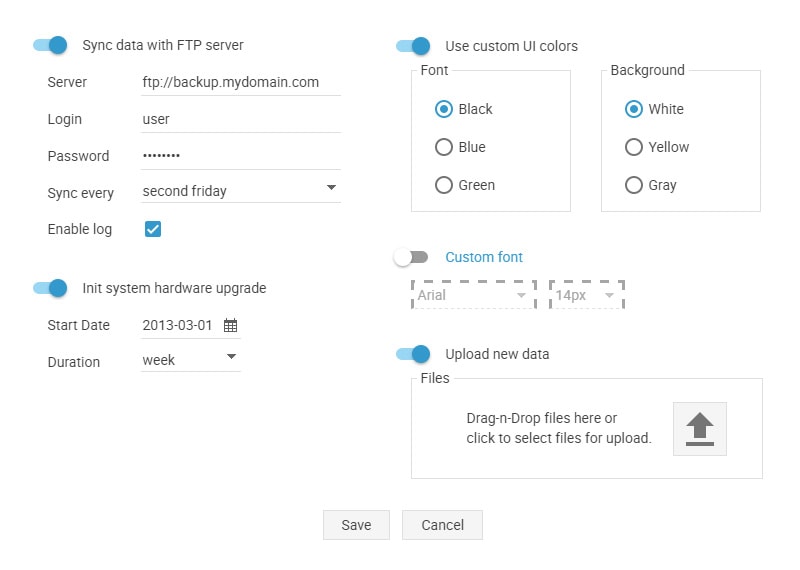The width and height of the screenshot is (800, 570).
Task: Choose Green as the font color
Action: (x=444, y=185)
